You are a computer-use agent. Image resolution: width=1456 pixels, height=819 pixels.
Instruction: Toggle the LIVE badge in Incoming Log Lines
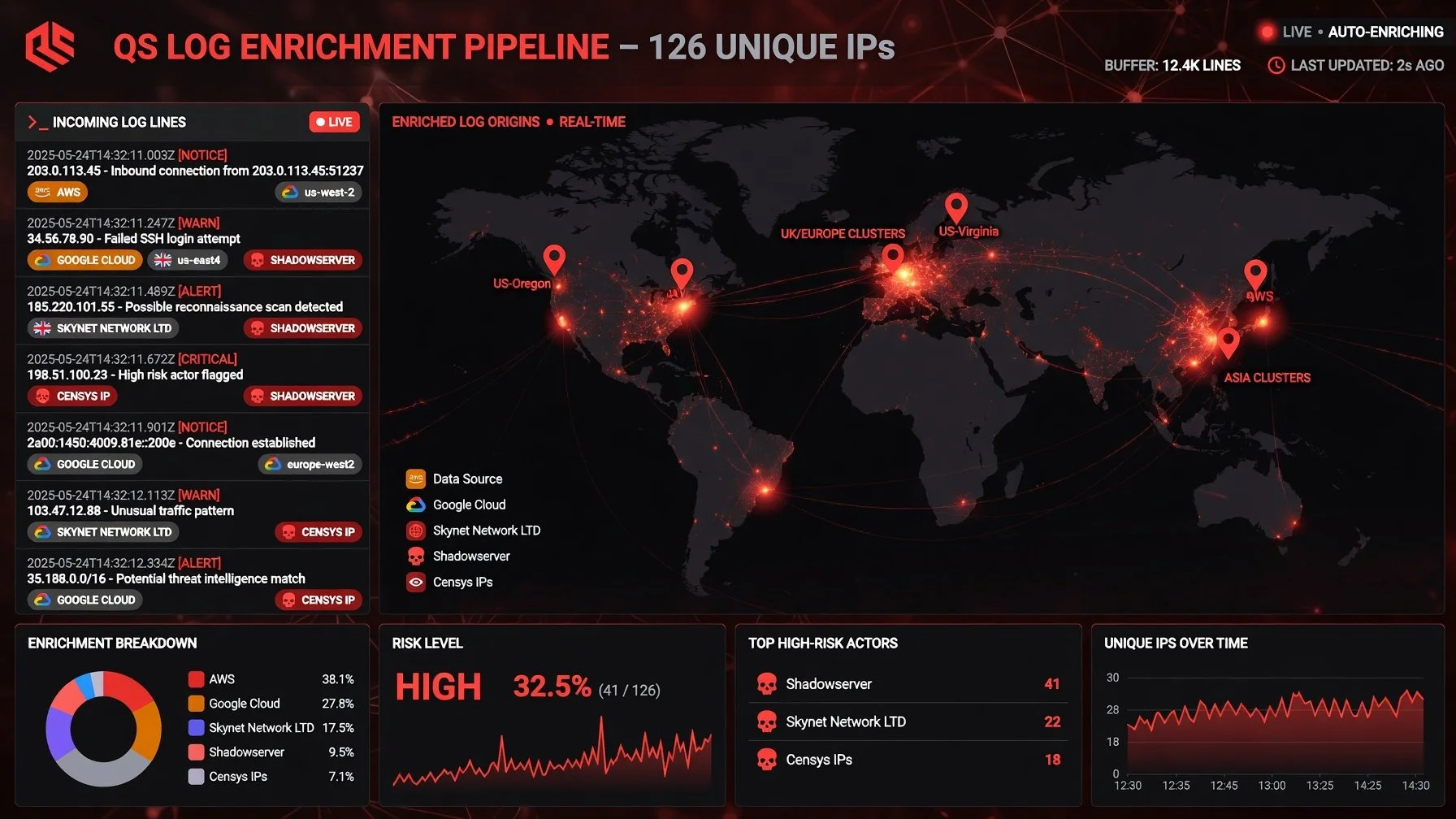tap(335, 122)
